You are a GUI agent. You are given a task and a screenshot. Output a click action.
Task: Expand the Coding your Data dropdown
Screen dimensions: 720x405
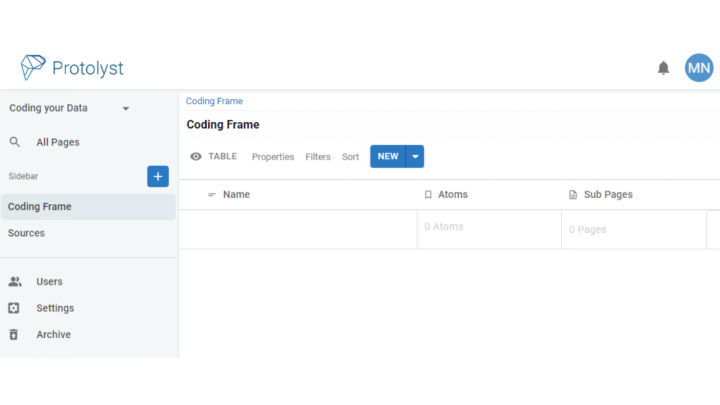[126, 108]
